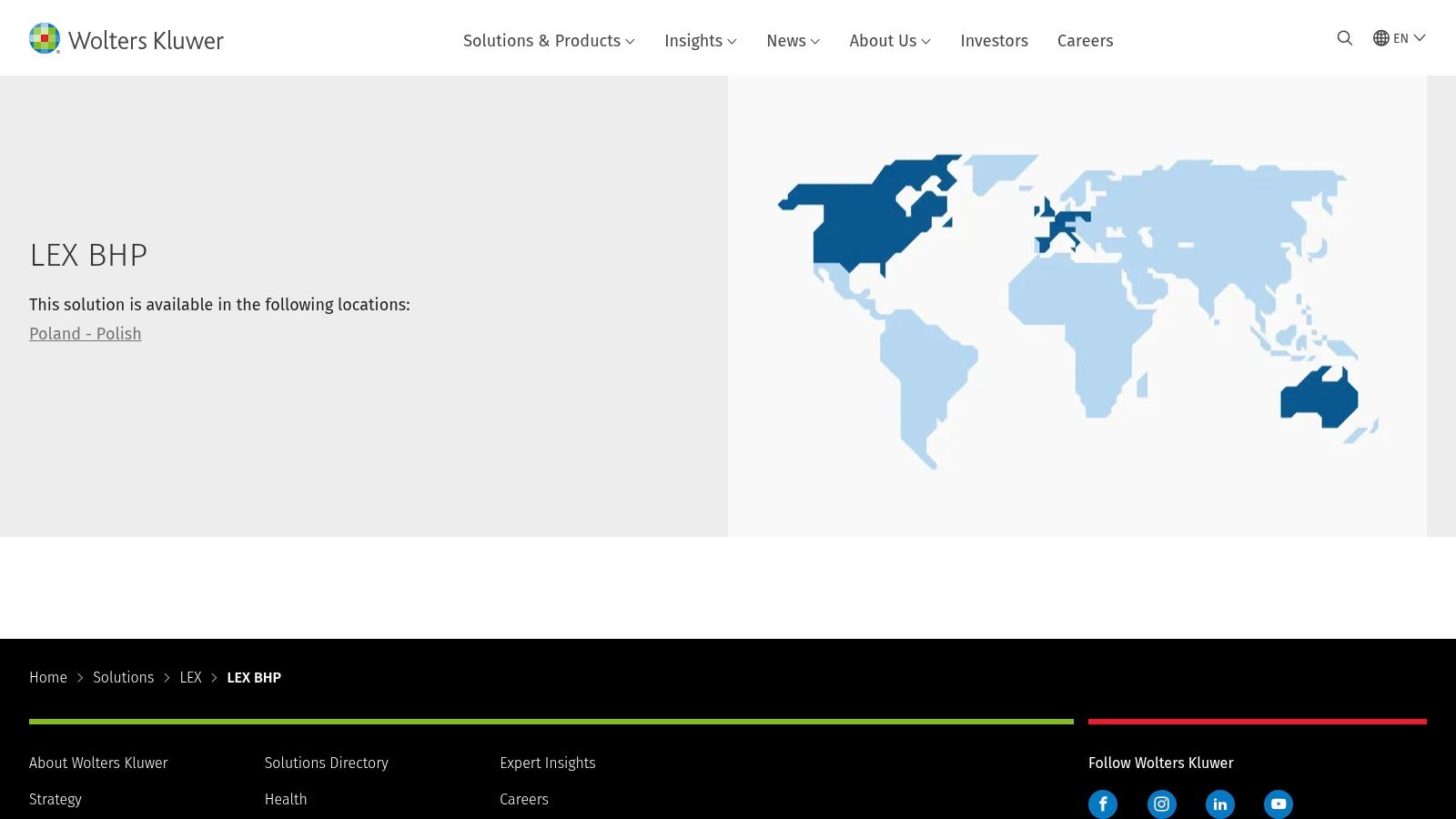Click LEX in the breadcrumb

(190, 678)
